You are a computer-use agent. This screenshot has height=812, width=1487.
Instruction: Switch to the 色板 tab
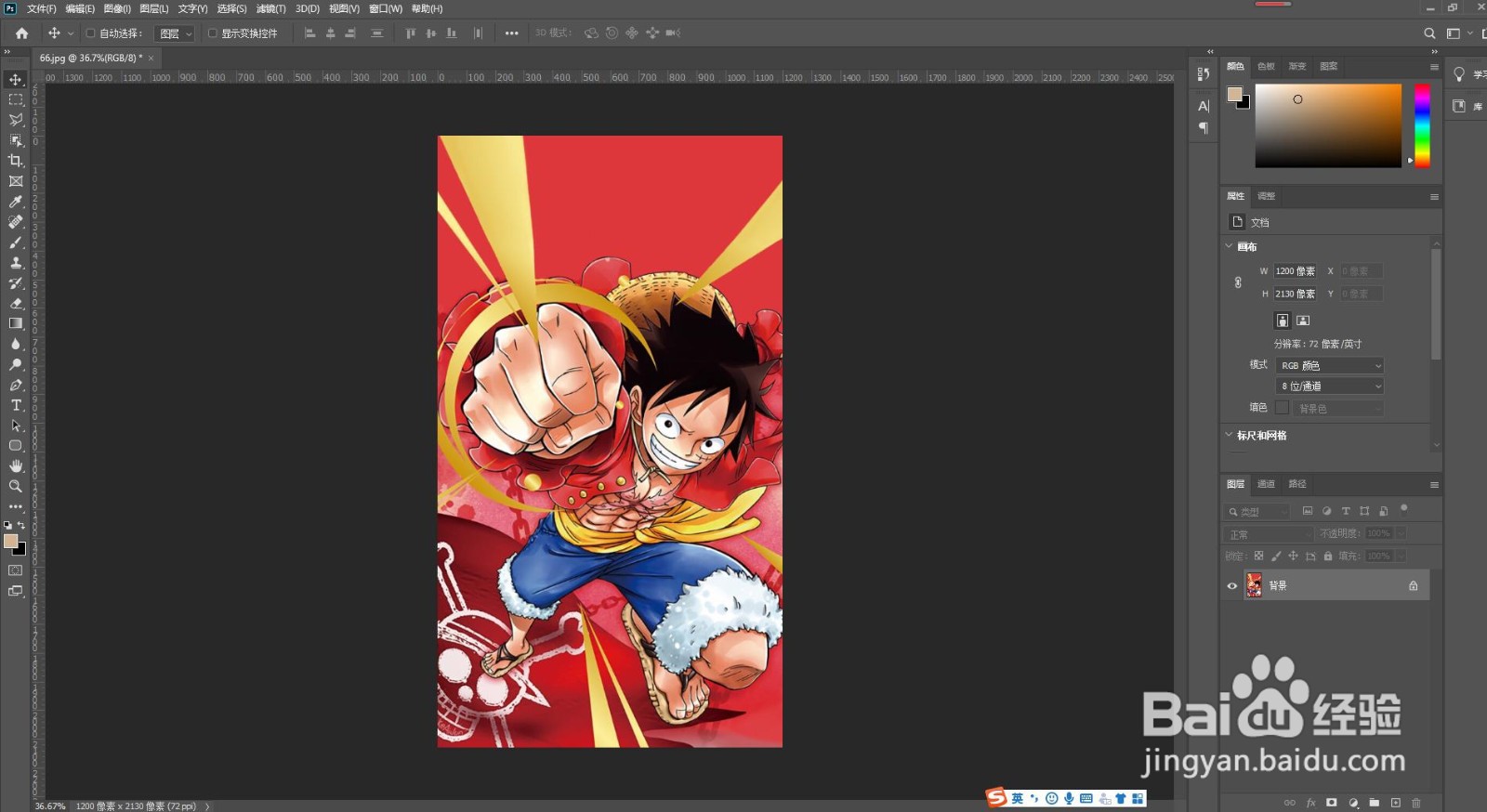click(1266, 66)
